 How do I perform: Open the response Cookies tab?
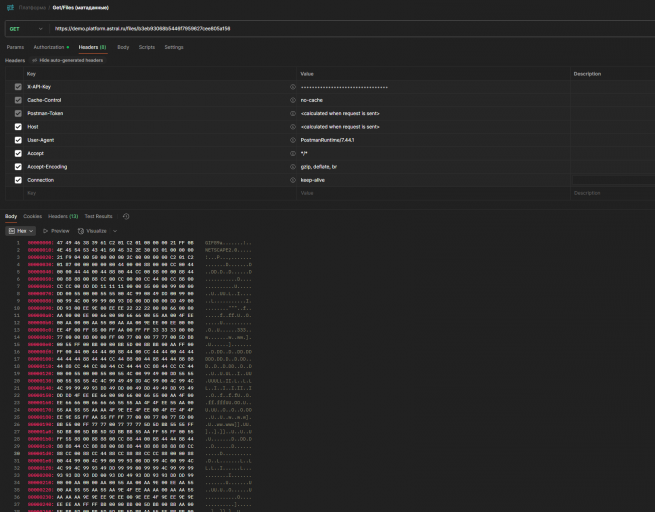(33, 216)
